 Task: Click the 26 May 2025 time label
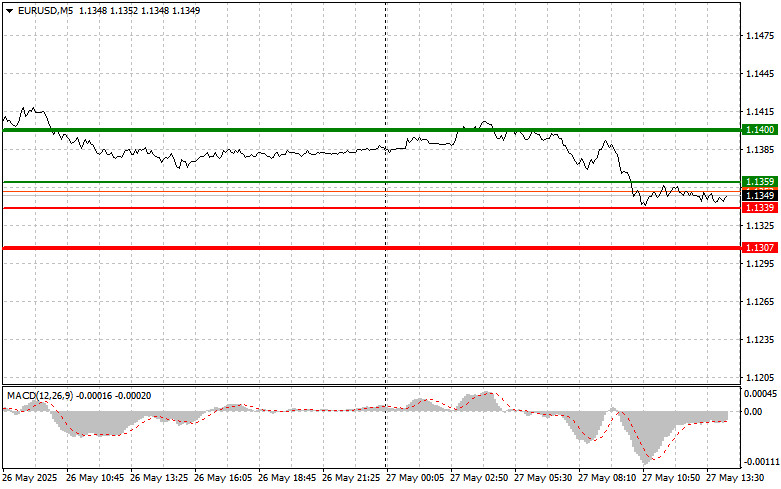tap(30, 478)
